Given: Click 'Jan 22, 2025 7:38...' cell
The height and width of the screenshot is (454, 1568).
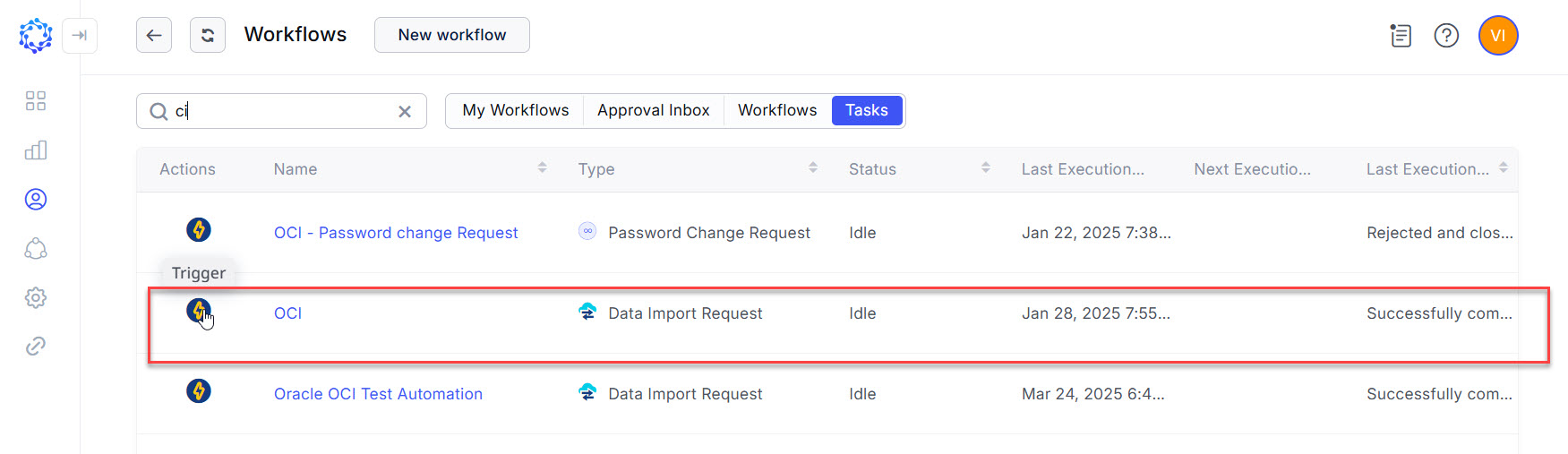Looking at the screenshot, I should click(x=1096, y=233).
